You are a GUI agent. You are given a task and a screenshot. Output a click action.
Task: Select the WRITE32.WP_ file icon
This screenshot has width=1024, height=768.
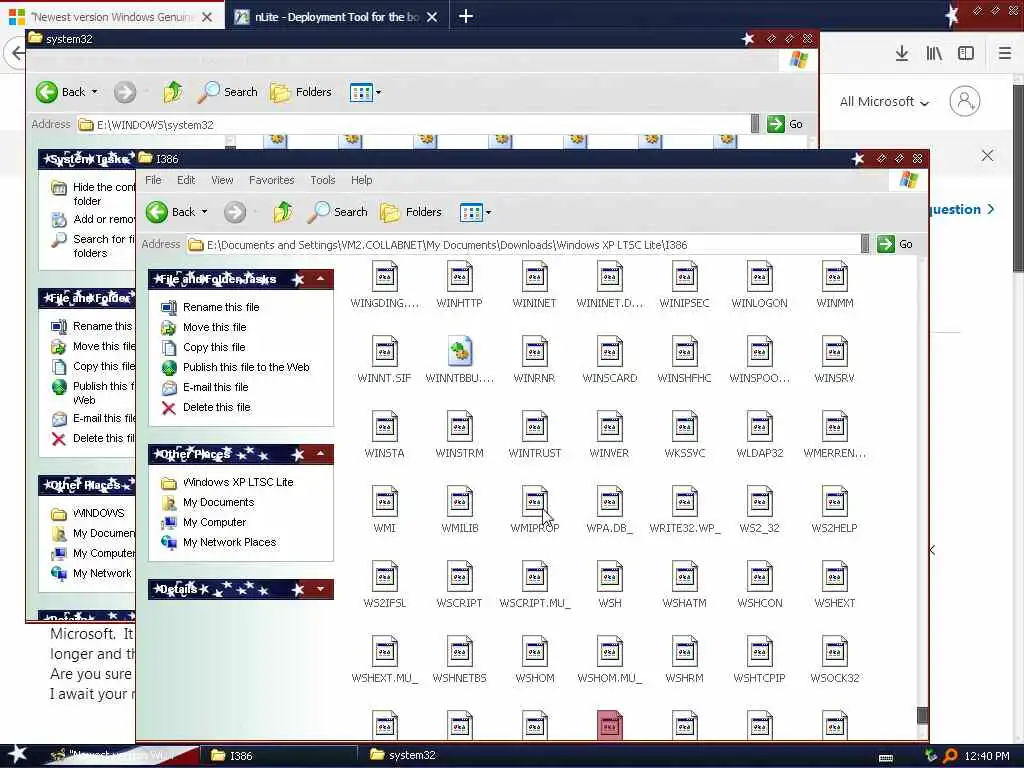(684, 502)
